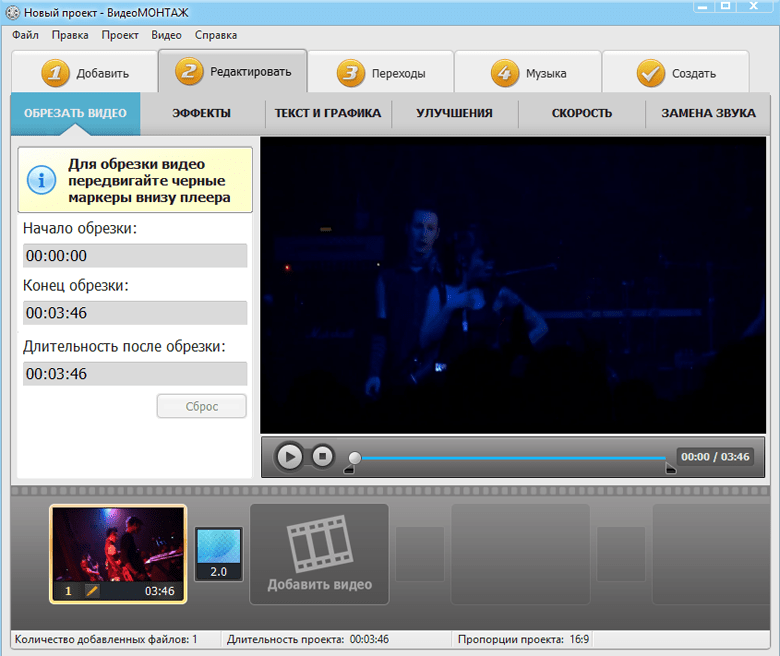Click the Сброс button
Viewport: 780px width, 656px height.
click(201, 406)
